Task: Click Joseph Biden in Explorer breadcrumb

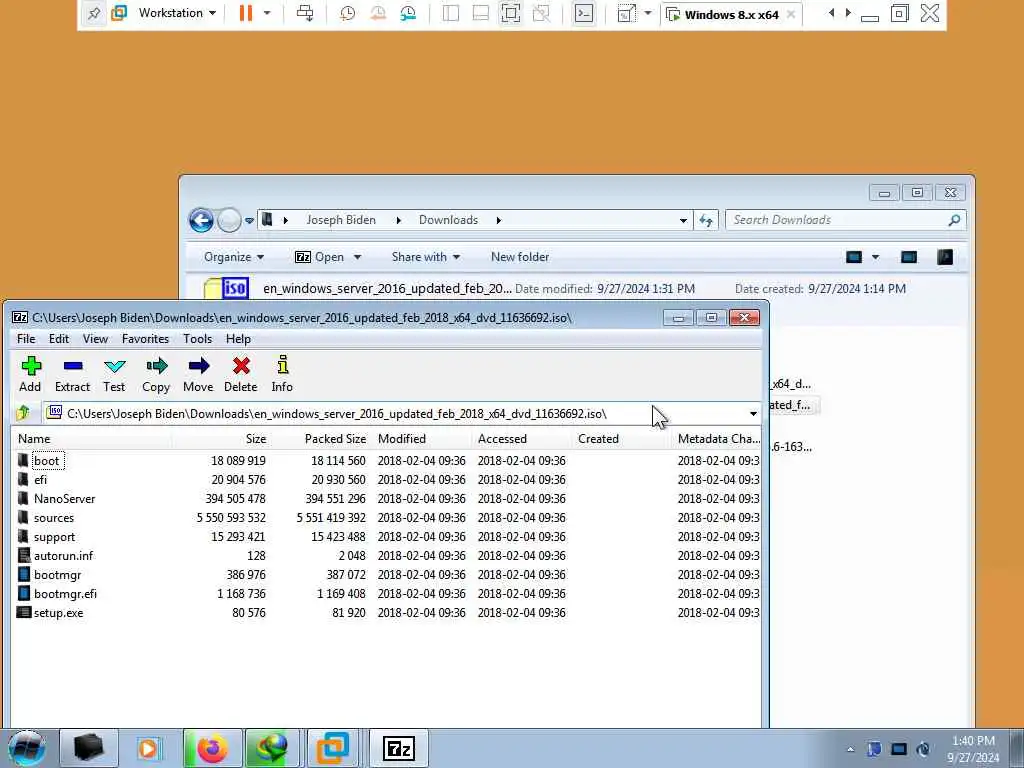Action: point(341,220)
